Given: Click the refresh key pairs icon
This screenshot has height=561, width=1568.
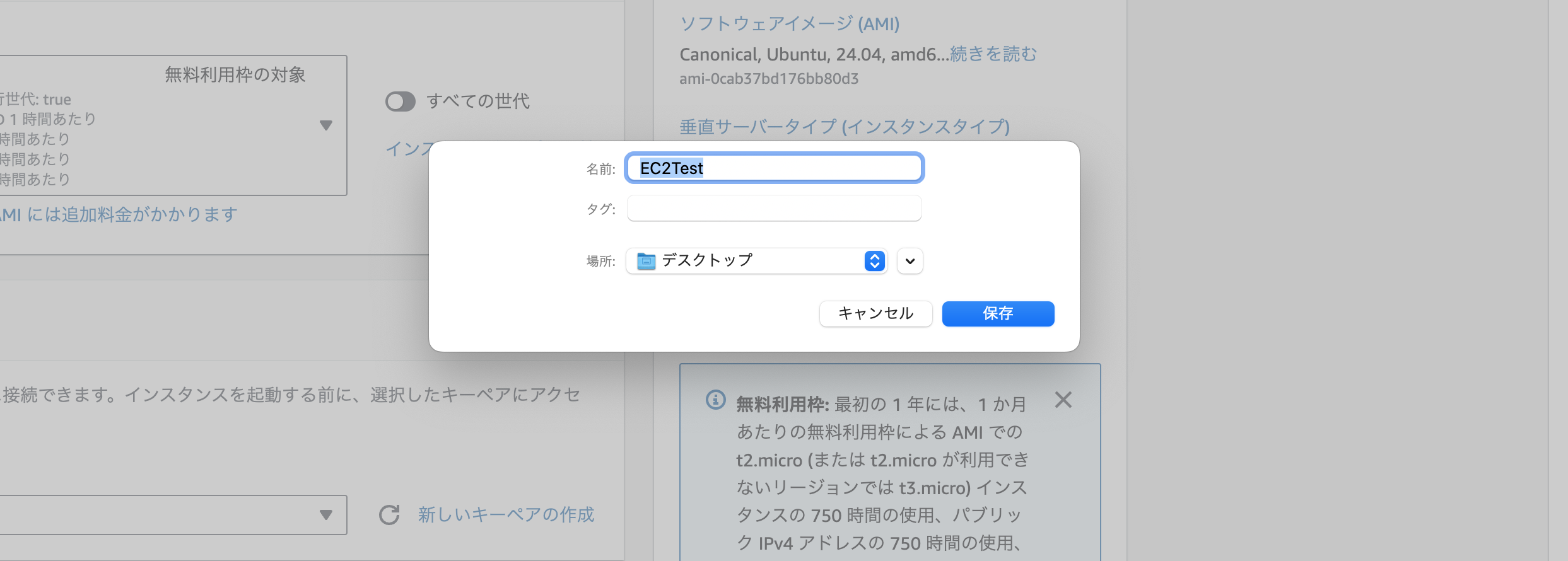Looking at the screenshot, I should point(389,515).
